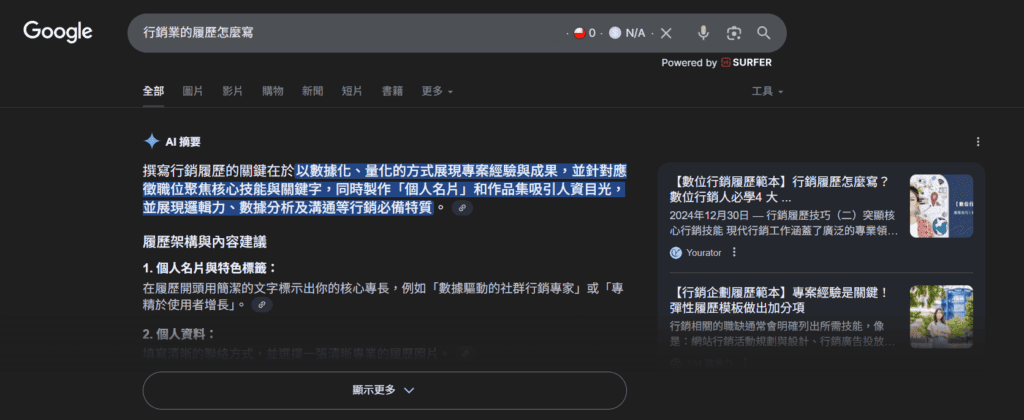Click the 2. 個人資料 heading
The width and height of the screenshot is (1024, 420).
click(179, 334)
